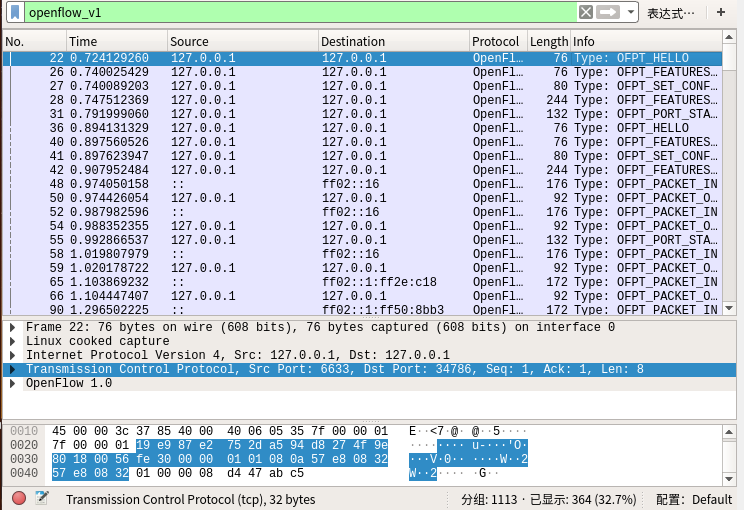Select packet 66 at time 1.104447407
The image size is (744, 510).
click(363, 296)
